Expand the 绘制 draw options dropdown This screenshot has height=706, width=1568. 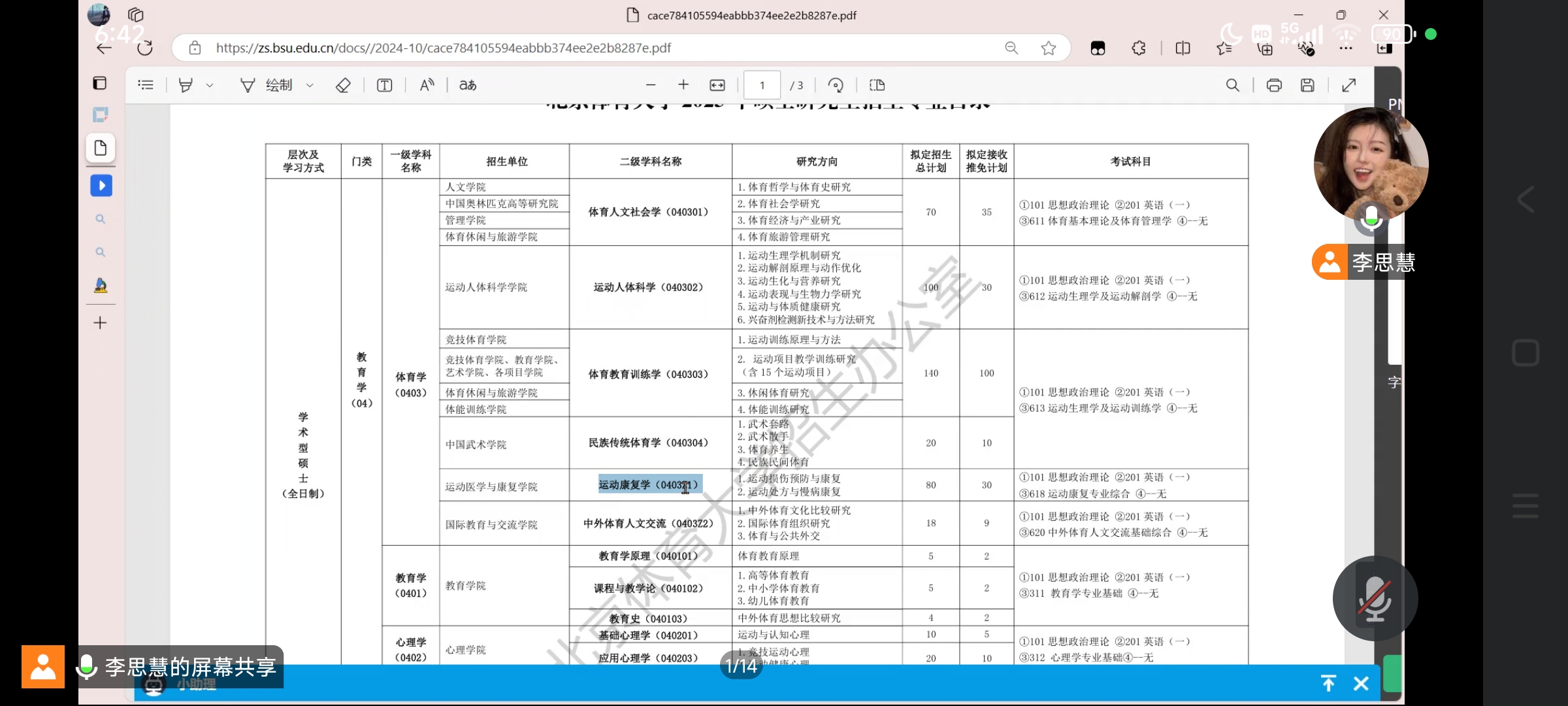coord(310,85)
